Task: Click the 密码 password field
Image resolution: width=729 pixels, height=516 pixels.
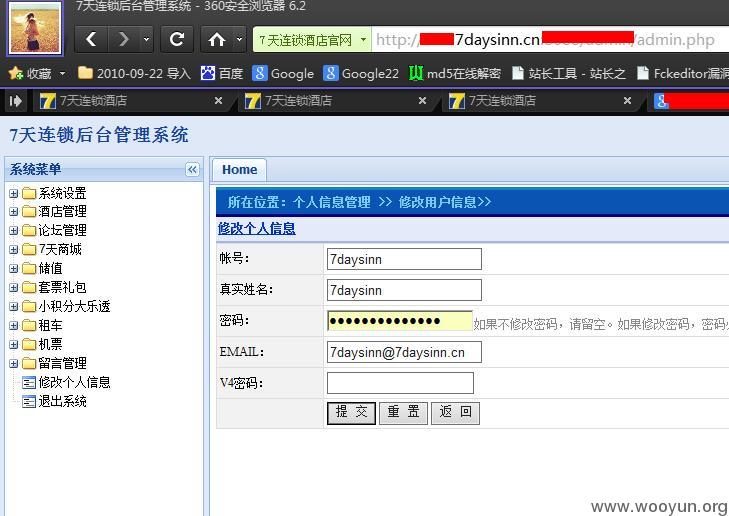Action: (400, 321)
